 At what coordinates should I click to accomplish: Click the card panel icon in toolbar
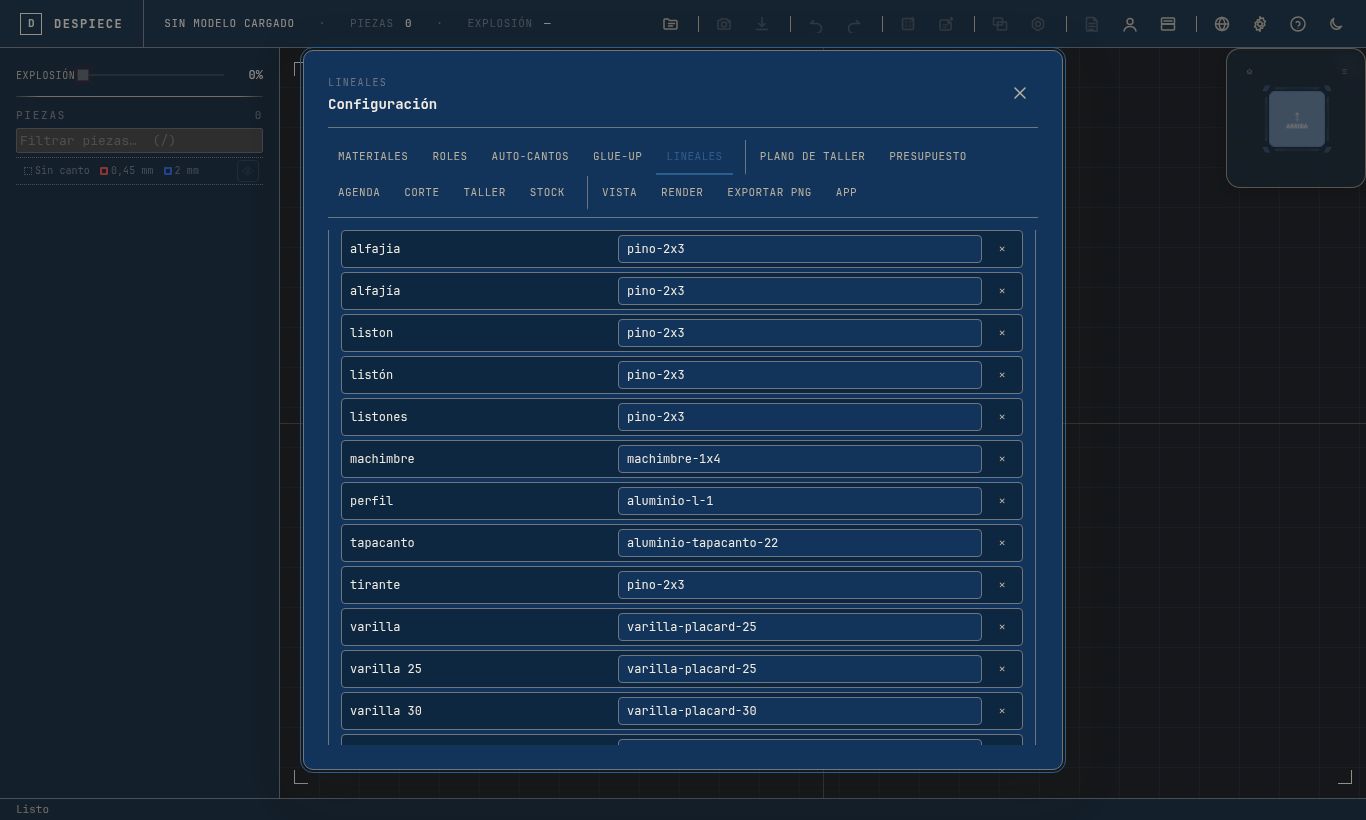coord(1168,24)
